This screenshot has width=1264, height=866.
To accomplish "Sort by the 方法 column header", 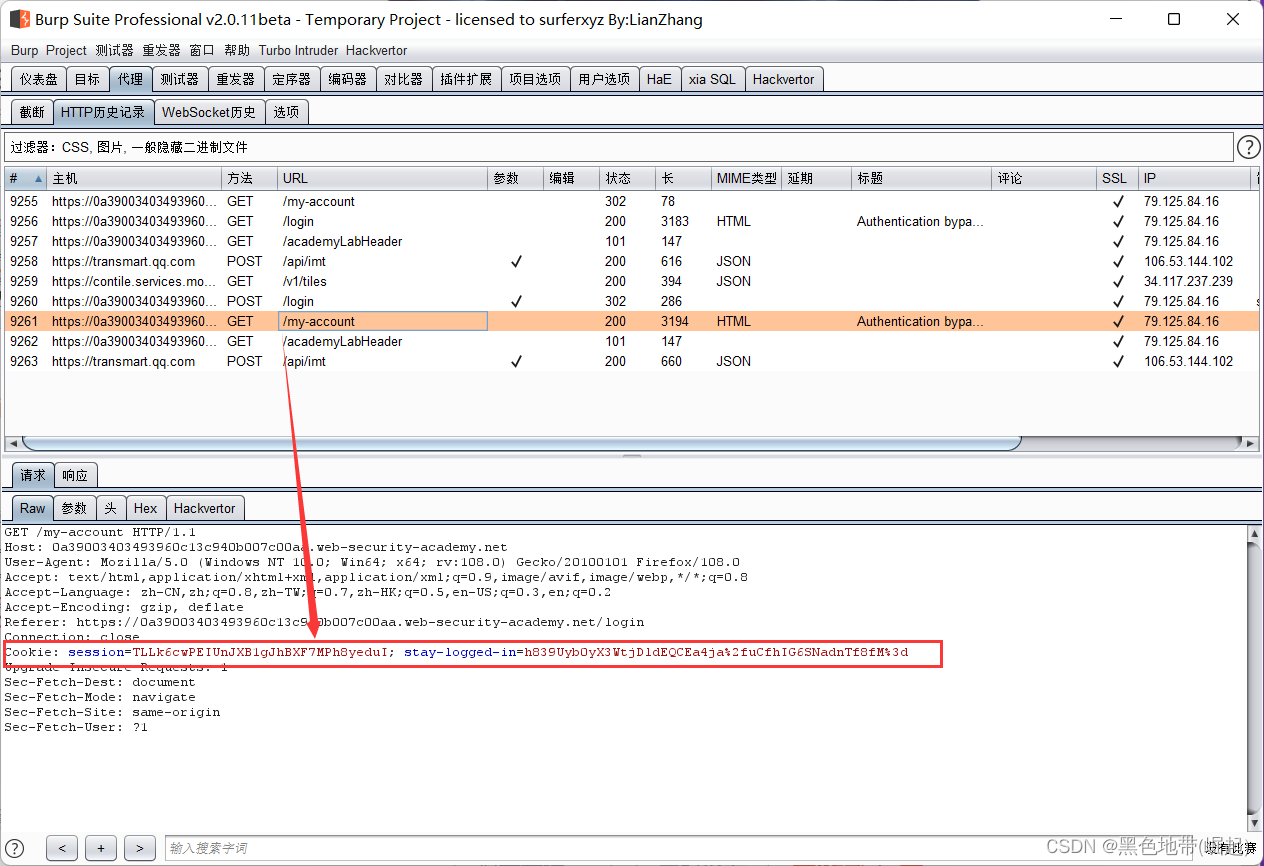I will [x=250, y=178].
